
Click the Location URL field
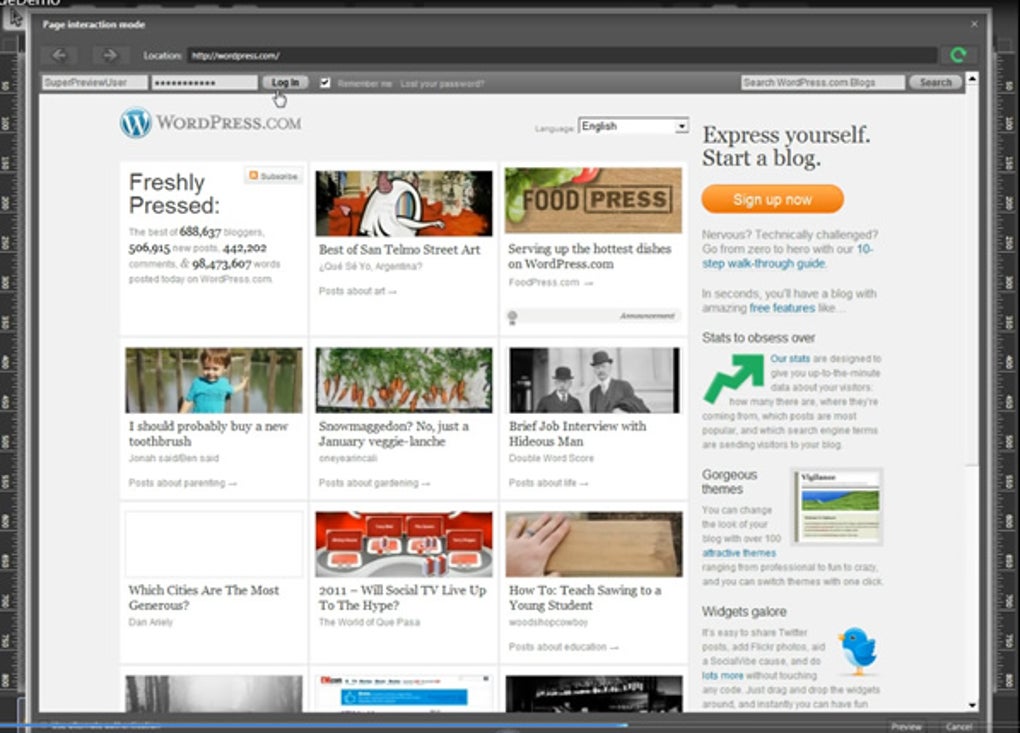pos(562,56)
